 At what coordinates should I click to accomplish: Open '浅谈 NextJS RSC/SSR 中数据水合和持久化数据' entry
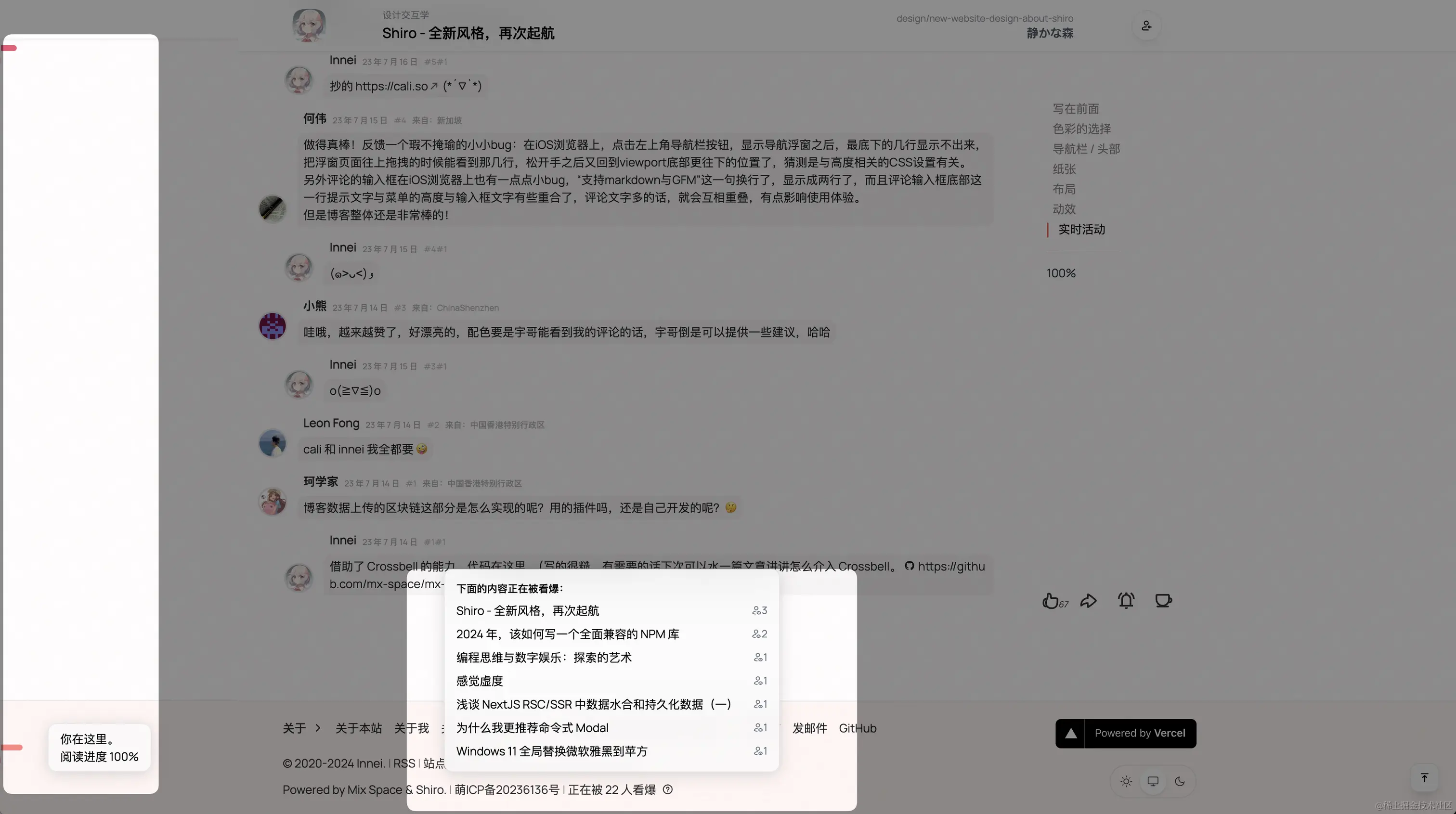pos(611,704)
